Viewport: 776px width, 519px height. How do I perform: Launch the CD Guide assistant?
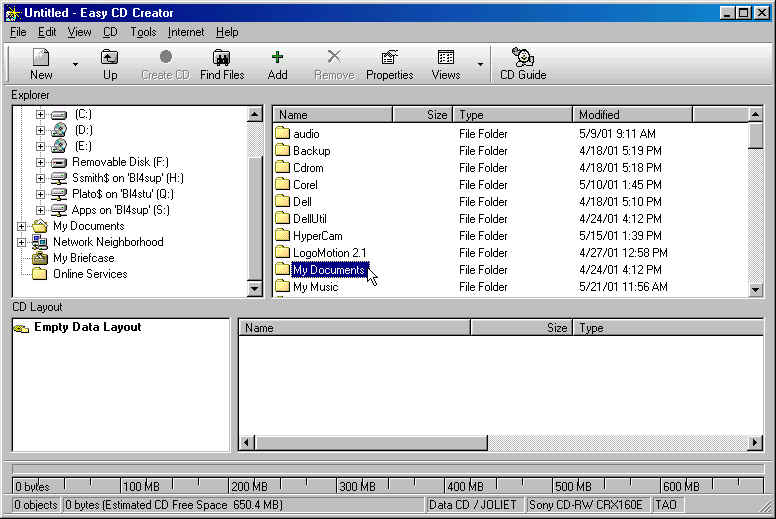click(x=523, y=64)
